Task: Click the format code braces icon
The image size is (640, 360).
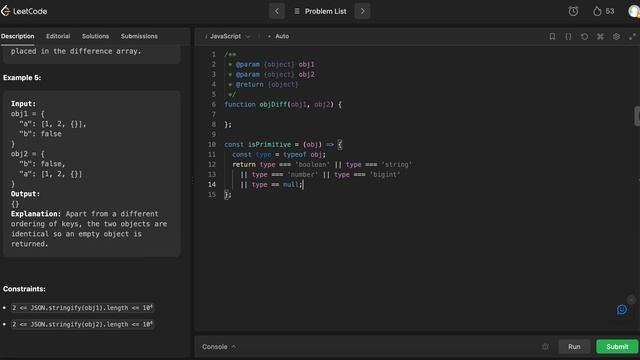Action: [568, 36]
